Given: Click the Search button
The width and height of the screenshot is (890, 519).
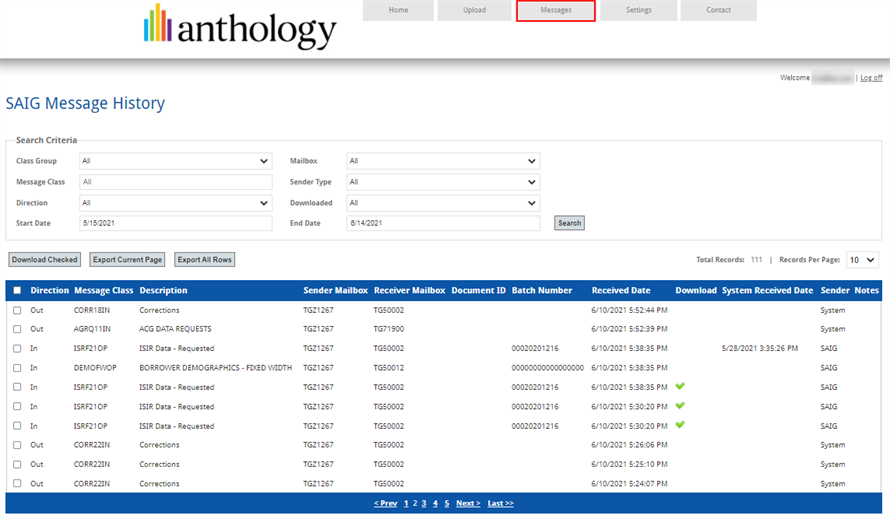Looking at the screenshot, I should click(x=569, y=223).
